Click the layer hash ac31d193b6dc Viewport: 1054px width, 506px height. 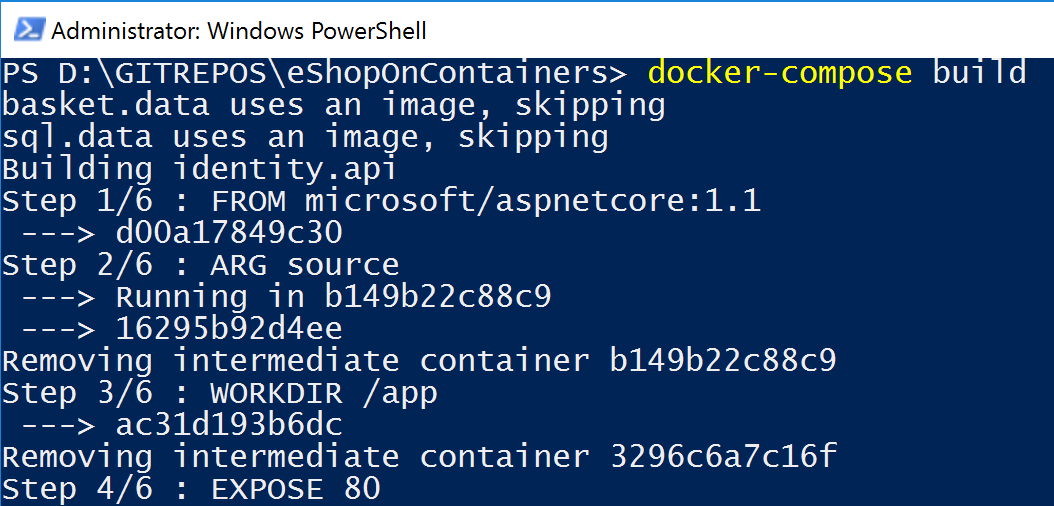[229, 425]
